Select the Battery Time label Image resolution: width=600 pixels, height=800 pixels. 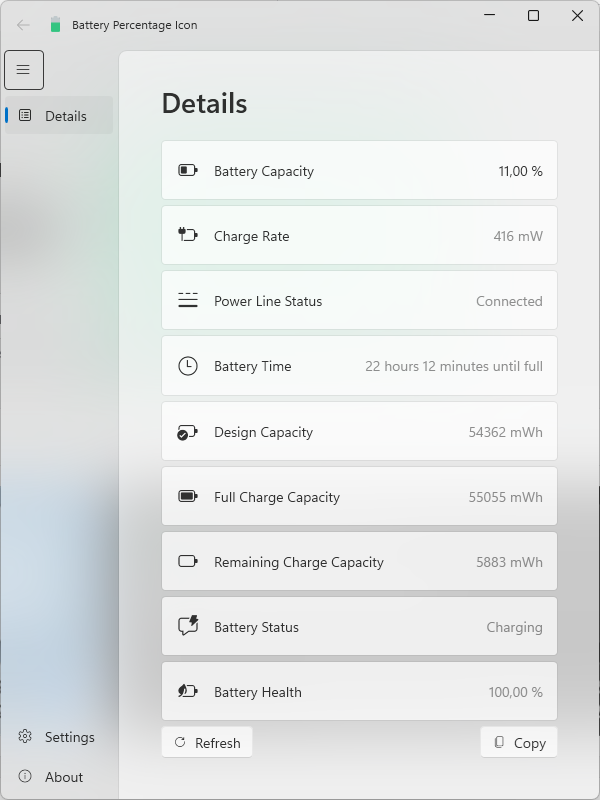tap(253, 366)
